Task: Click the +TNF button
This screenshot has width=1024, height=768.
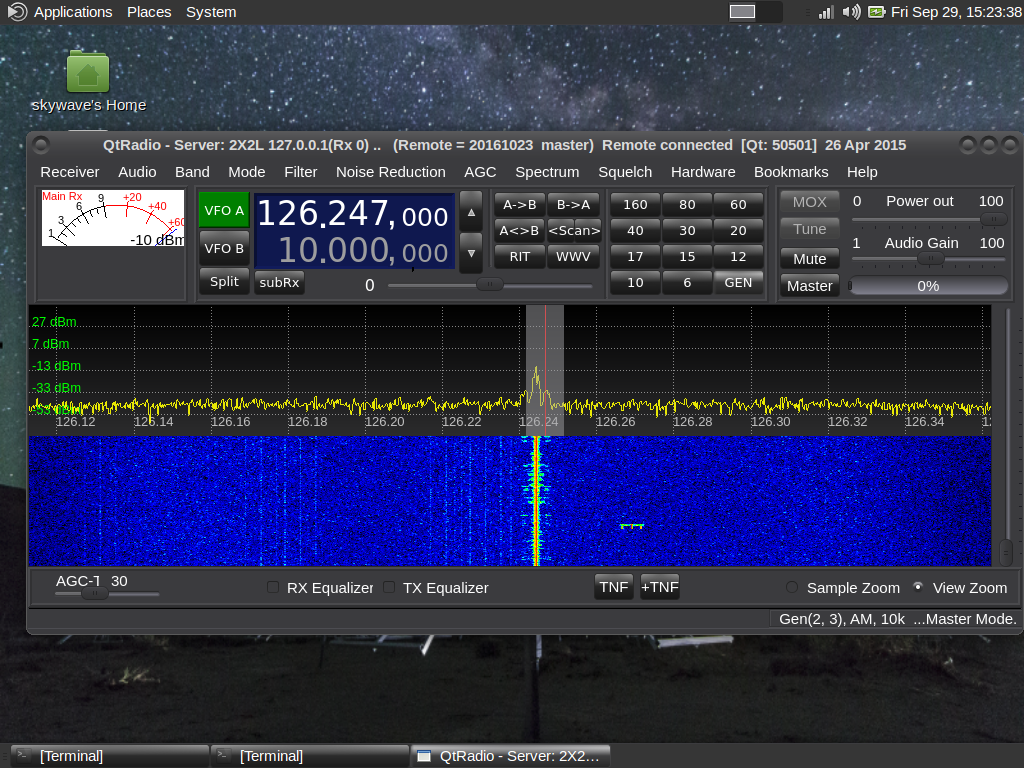Action: coord(660,587)
